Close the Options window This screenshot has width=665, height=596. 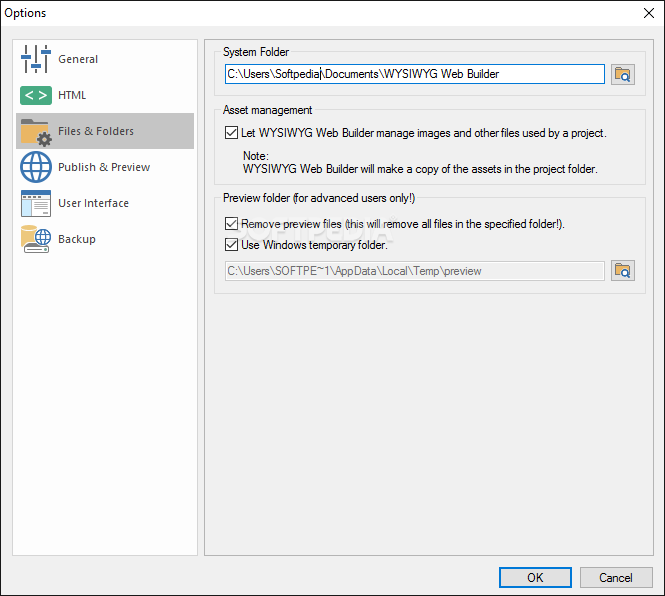click(x=648, y=13)
